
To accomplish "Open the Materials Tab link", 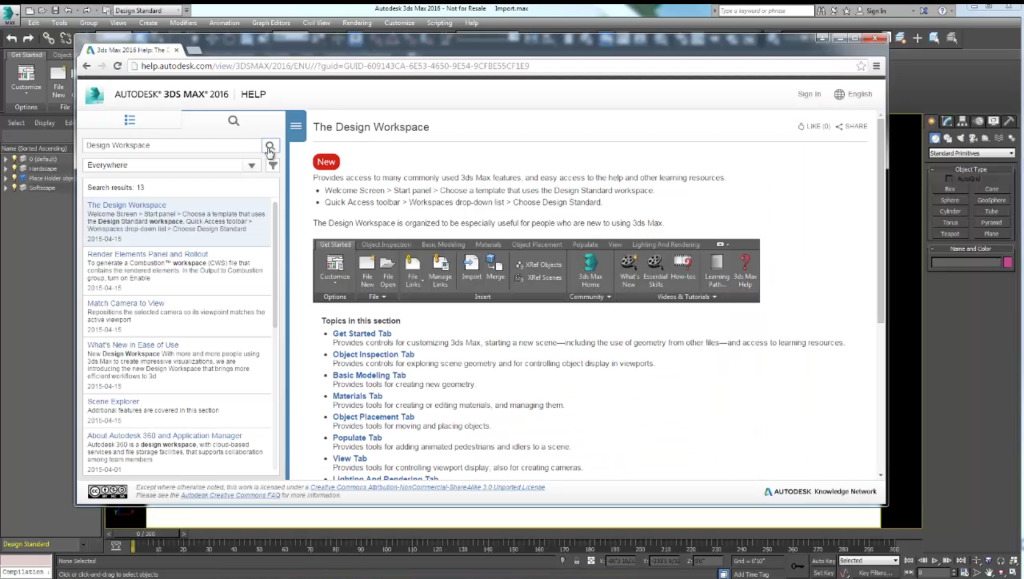I will click(x=357, y=396).
